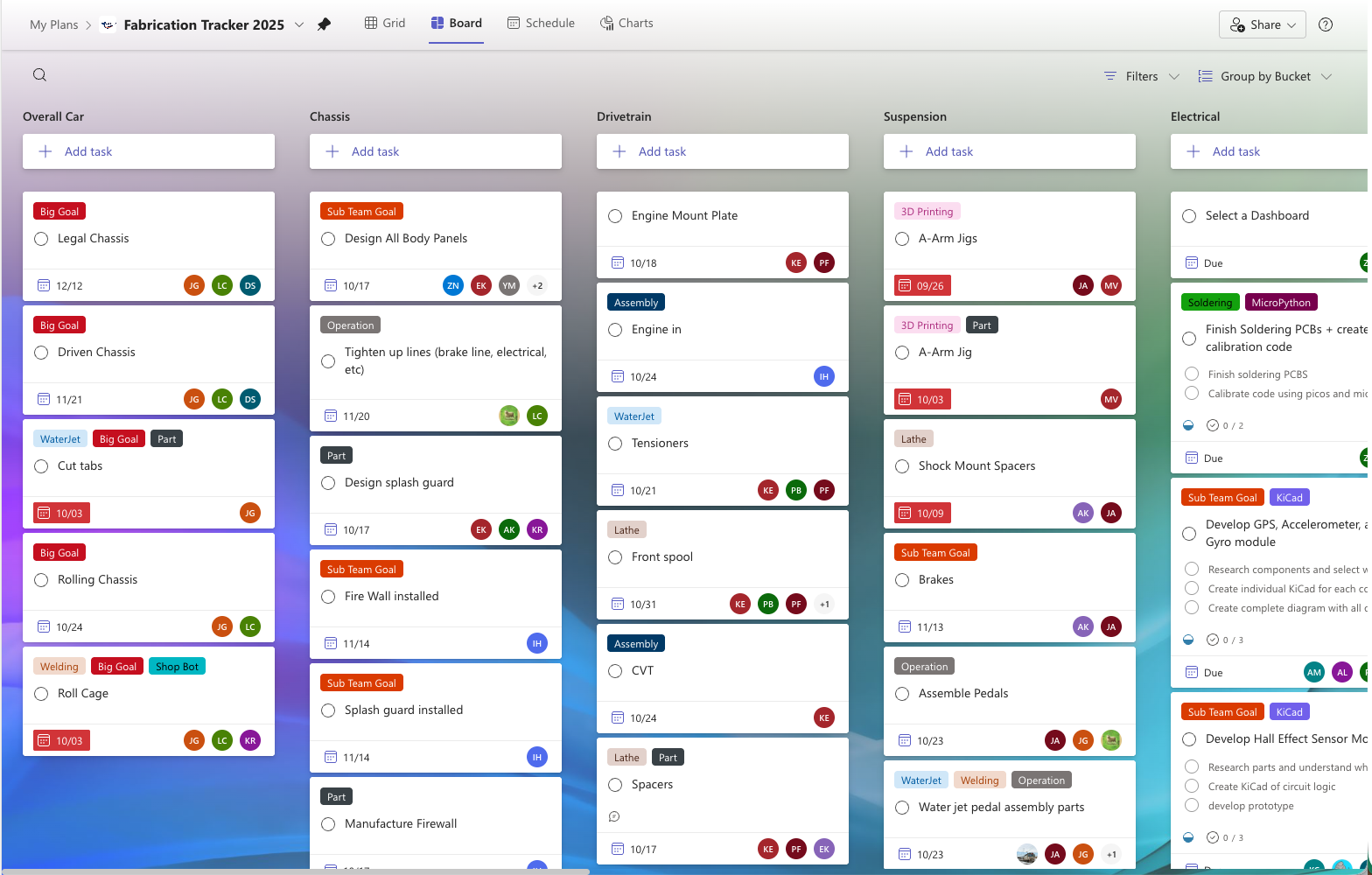Viewport: 1372px width, 875px height.
Task: Click the search magnifier icon
Action: 39,75
